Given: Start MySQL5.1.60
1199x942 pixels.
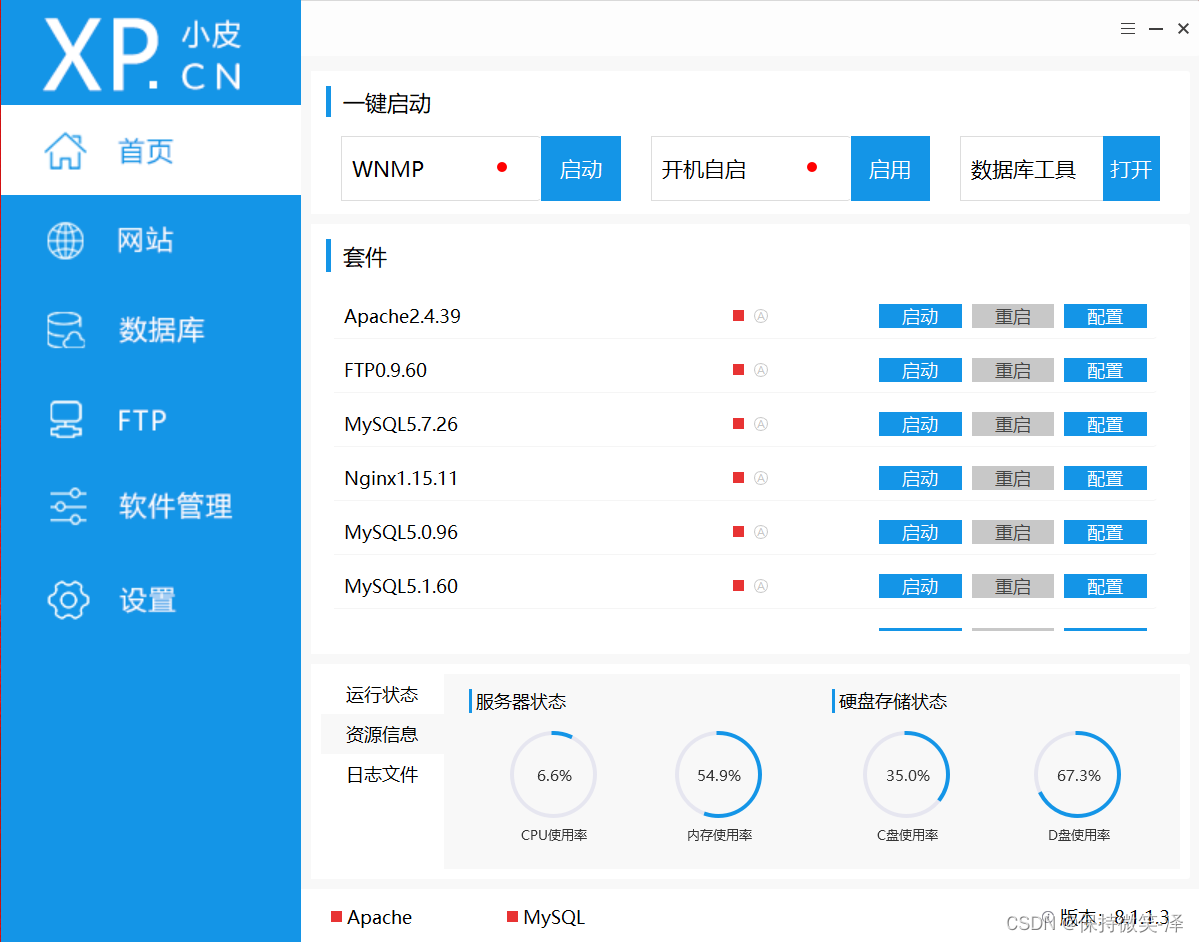Looking at the screenshot, I should [920, 586].
